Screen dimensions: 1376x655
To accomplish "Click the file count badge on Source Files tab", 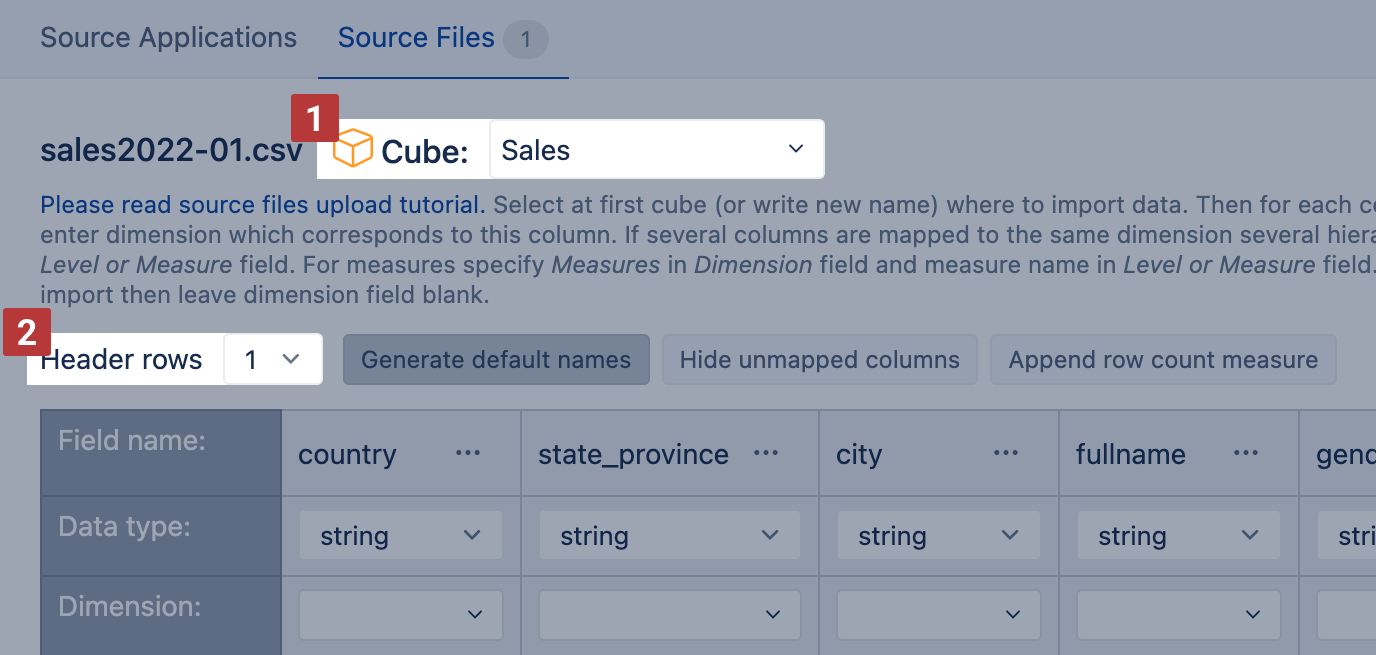I will (525, 39).
